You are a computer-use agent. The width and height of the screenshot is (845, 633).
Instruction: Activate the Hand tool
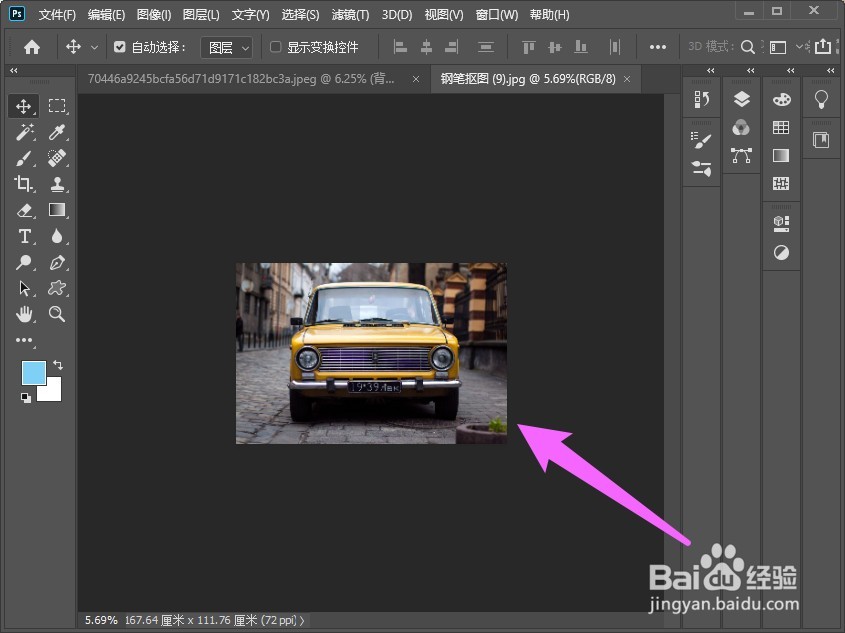coord(24,314)
